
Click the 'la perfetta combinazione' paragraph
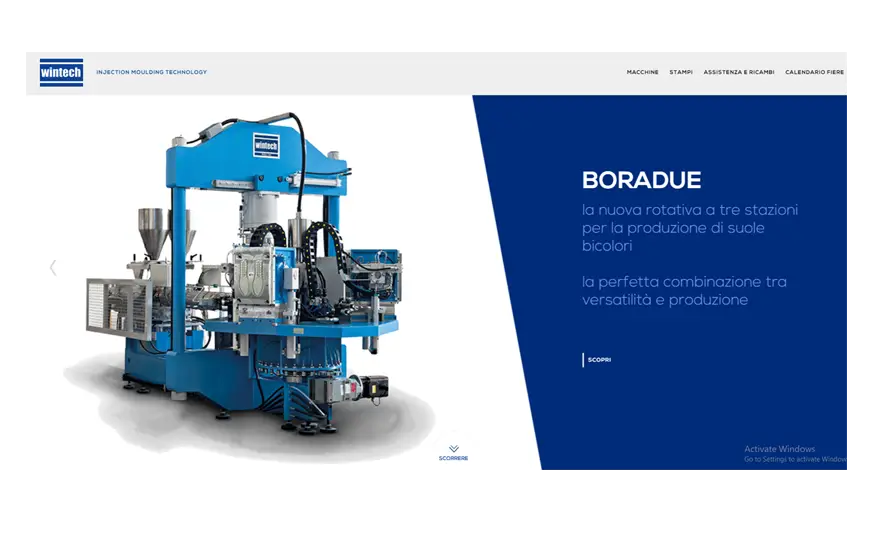(x=683, y=291)
